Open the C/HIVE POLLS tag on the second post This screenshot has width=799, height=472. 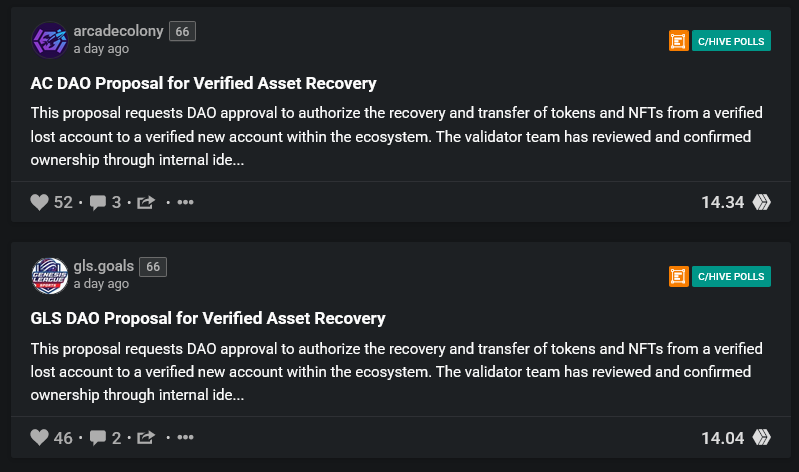click(x=731, y=276)
